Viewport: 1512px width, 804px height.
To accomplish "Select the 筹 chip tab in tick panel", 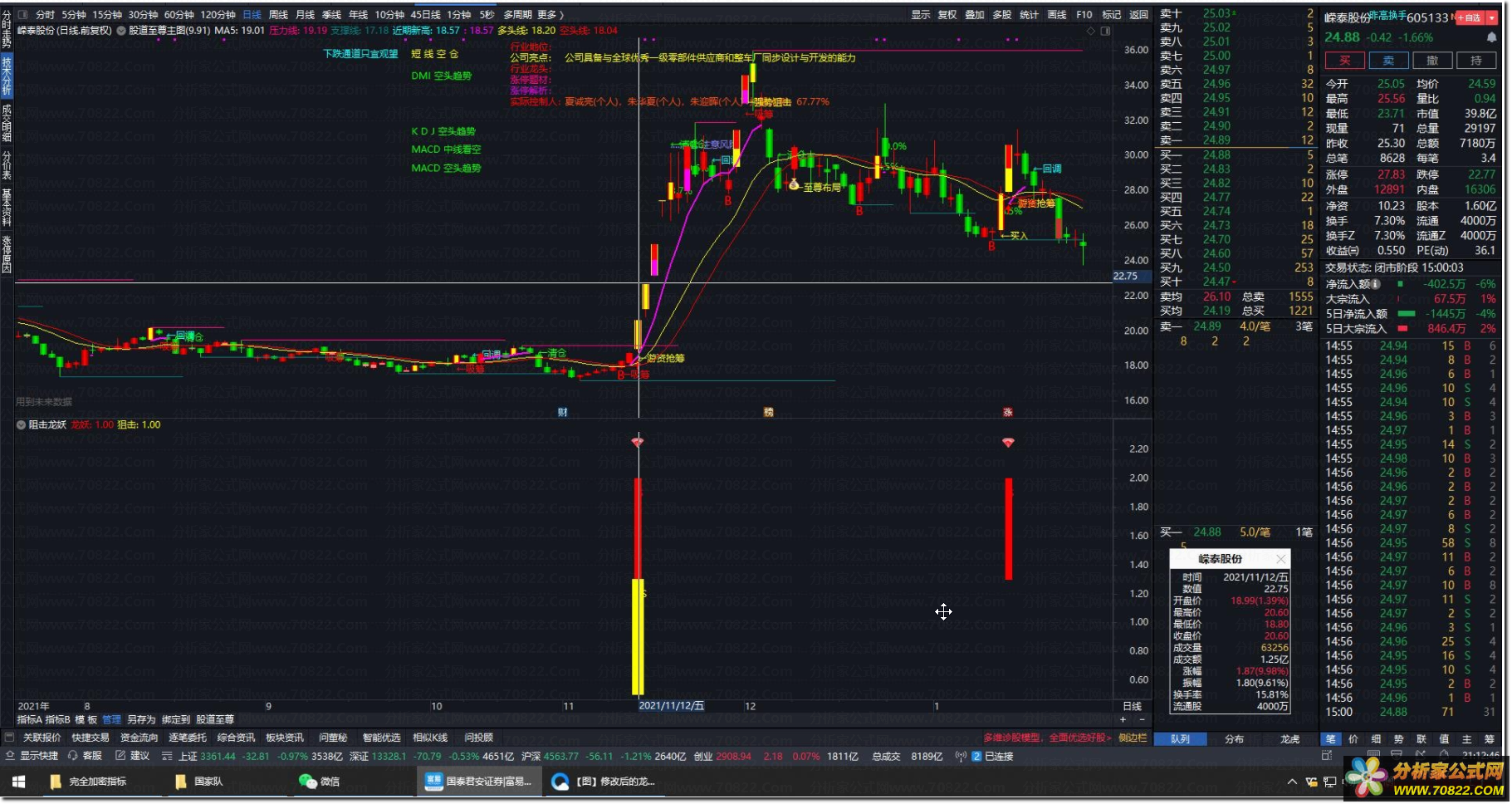I will click(x=1489, y=738).
